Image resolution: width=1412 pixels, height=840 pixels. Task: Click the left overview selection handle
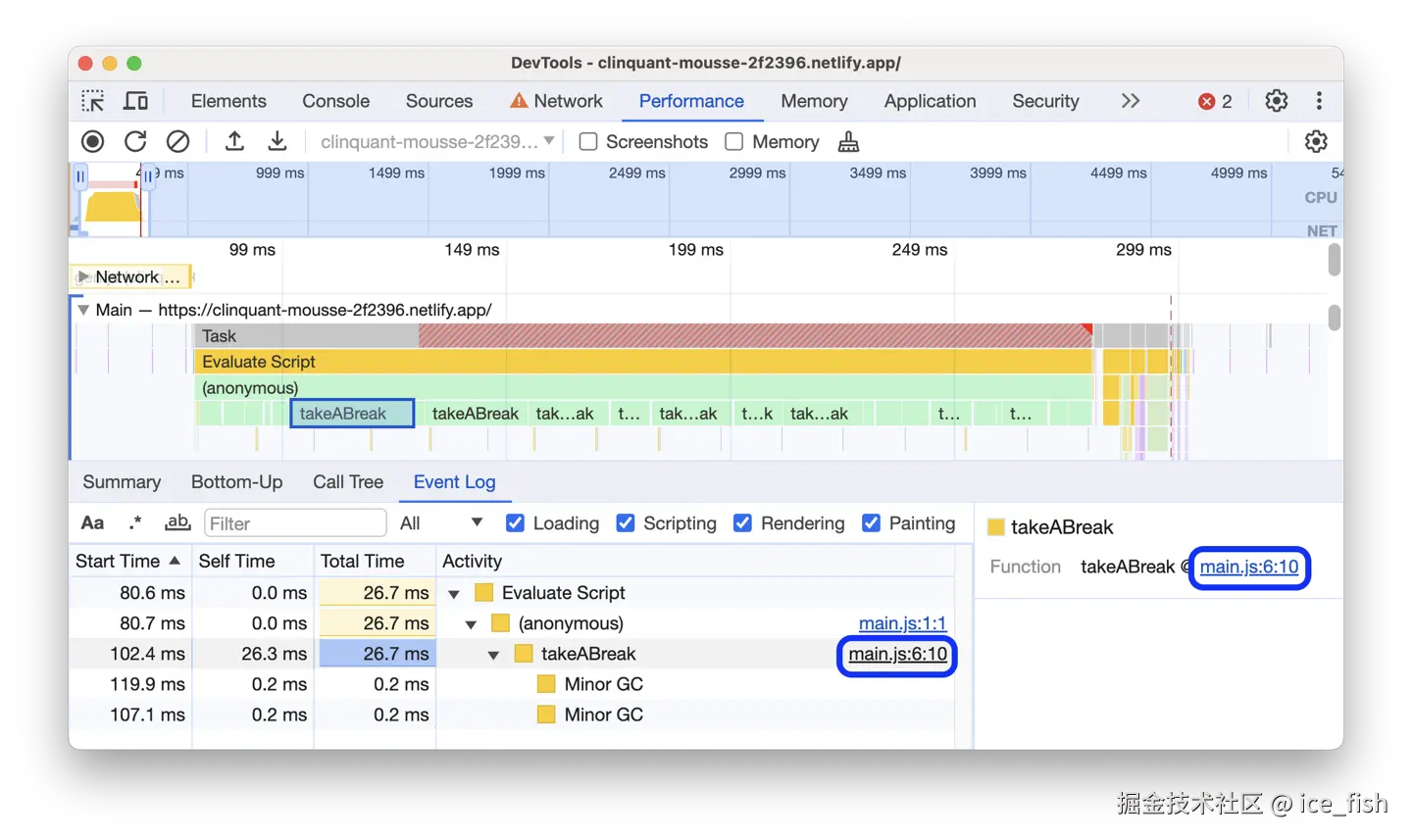80,177
